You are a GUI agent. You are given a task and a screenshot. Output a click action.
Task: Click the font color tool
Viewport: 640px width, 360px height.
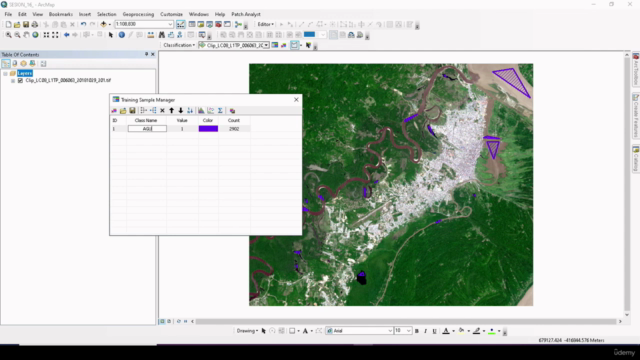click(446, 331)
